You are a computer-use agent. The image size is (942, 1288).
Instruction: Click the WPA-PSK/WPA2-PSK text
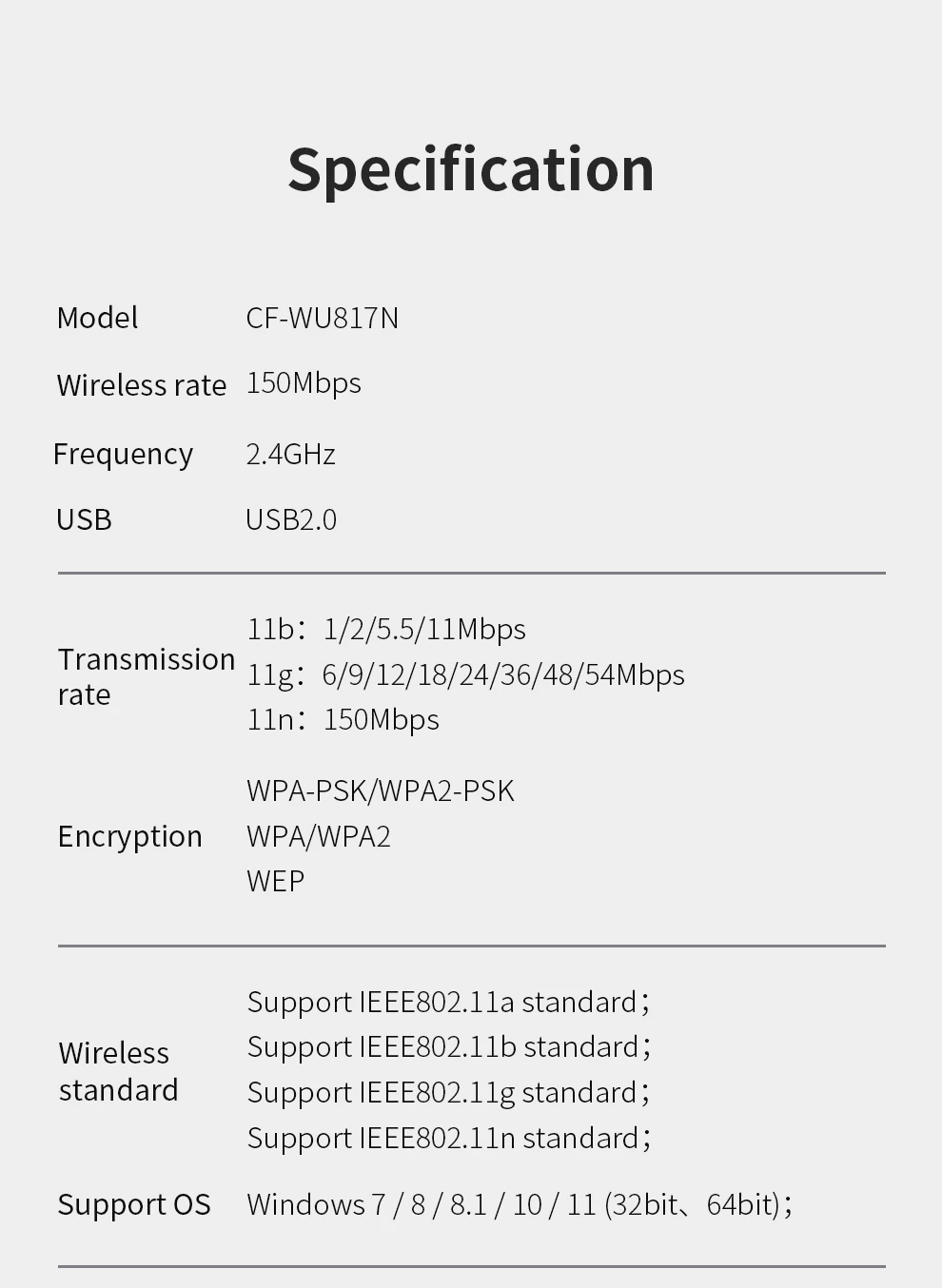pos(381,791)
